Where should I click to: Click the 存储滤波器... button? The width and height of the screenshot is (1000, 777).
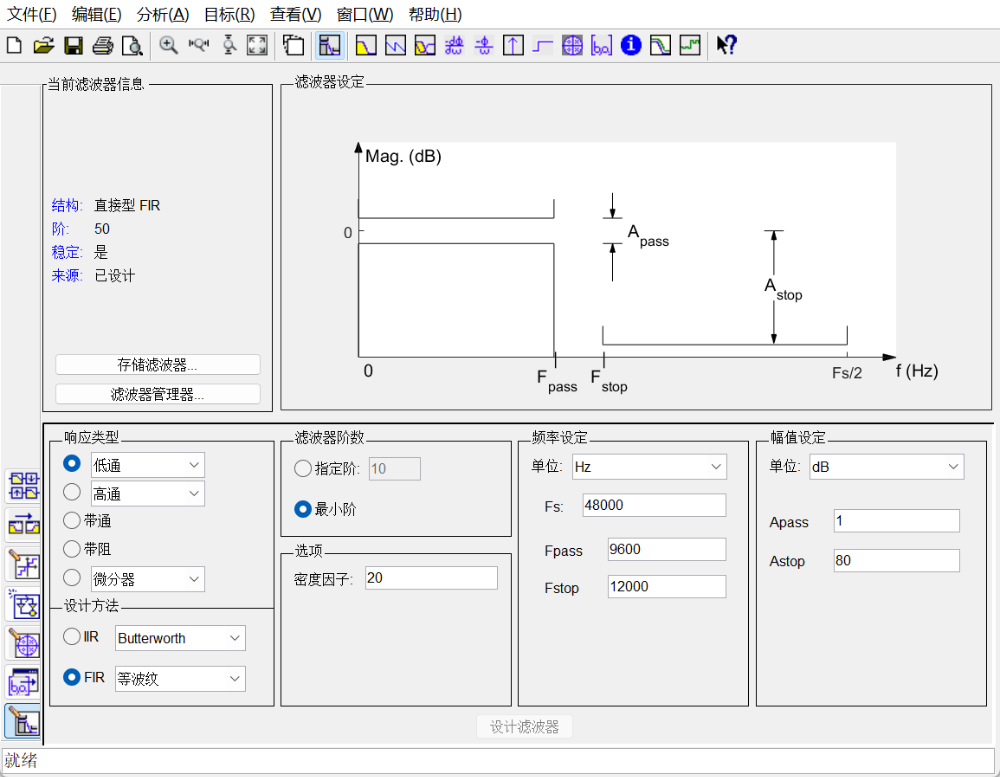coord(158,365)
